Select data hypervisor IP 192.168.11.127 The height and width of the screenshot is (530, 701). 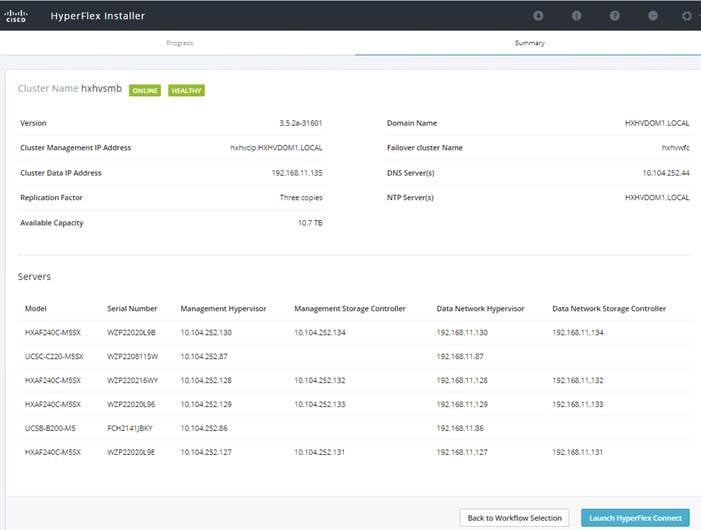tap(462, 452)
